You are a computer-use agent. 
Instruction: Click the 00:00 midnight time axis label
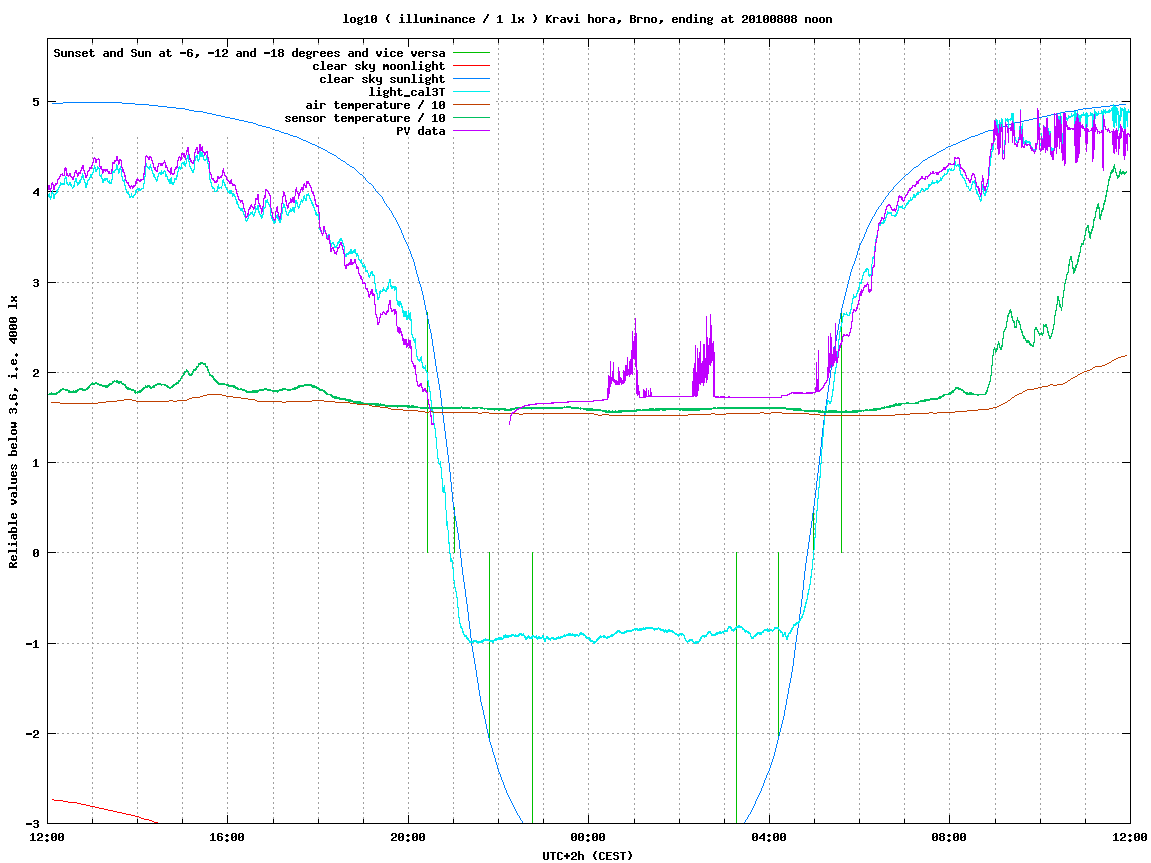tap(589, 837)
